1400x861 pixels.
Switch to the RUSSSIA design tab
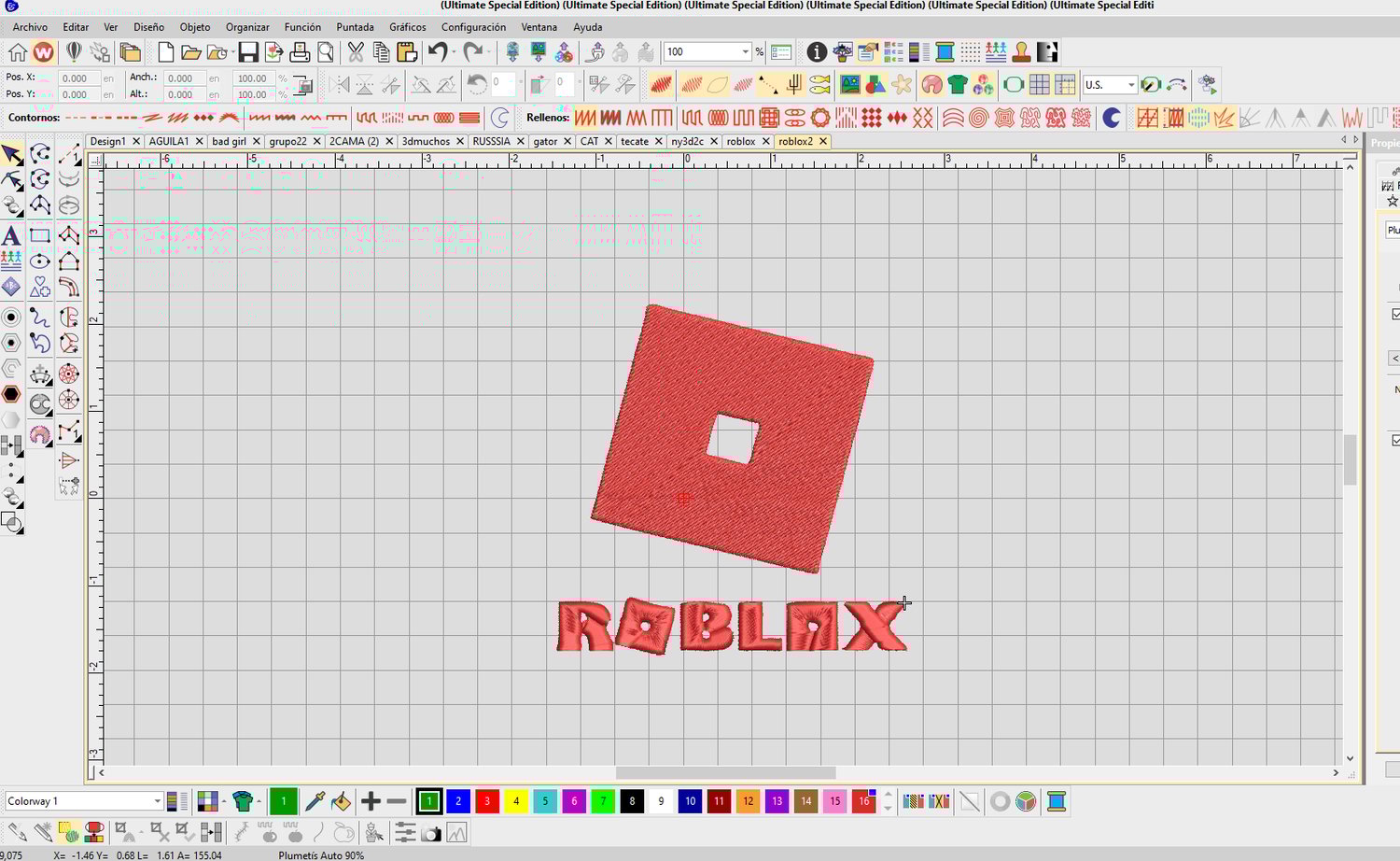pos(491,141)
